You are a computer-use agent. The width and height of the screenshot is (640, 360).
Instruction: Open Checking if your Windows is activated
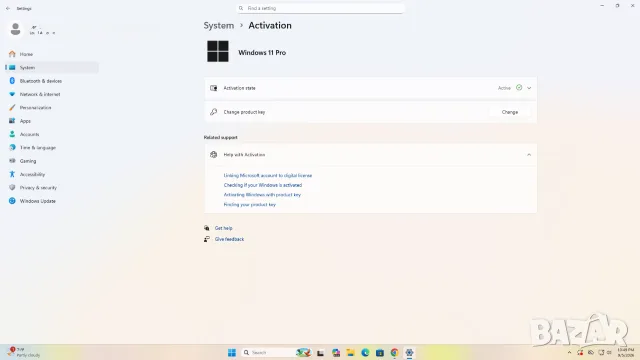[x=263, y=185]
